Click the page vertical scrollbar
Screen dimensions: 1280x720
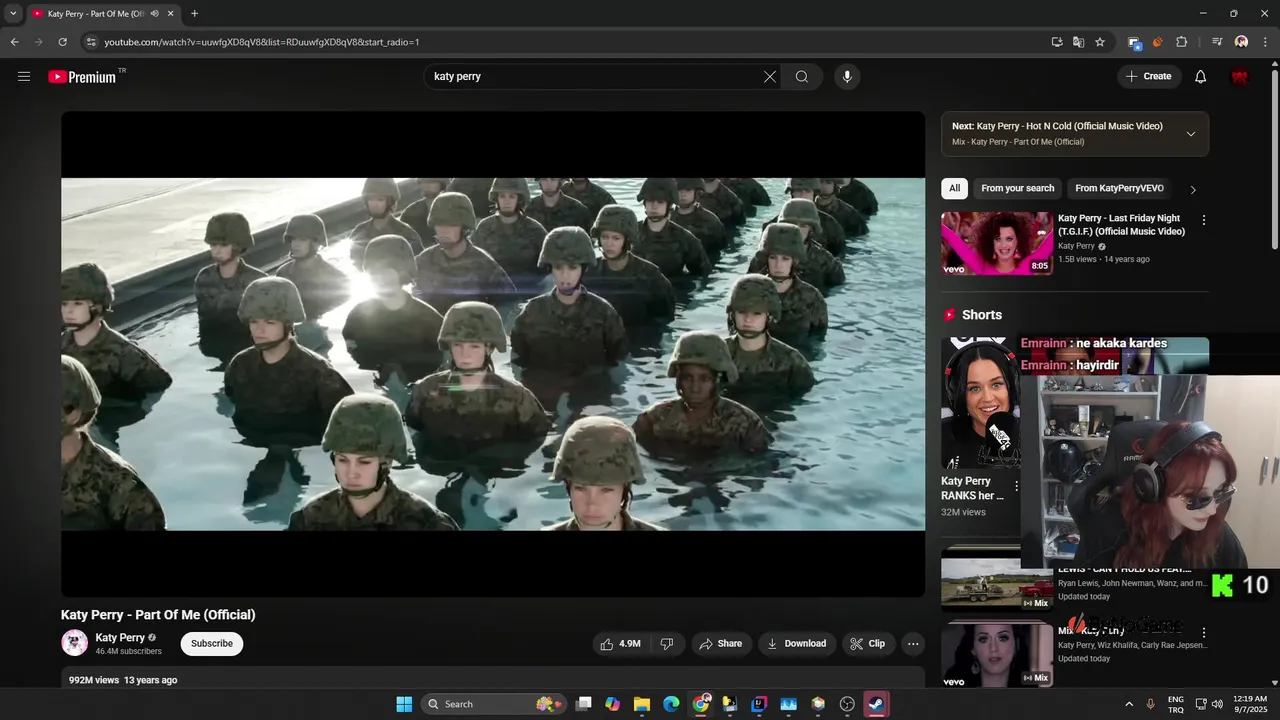tap(1274, 160)
